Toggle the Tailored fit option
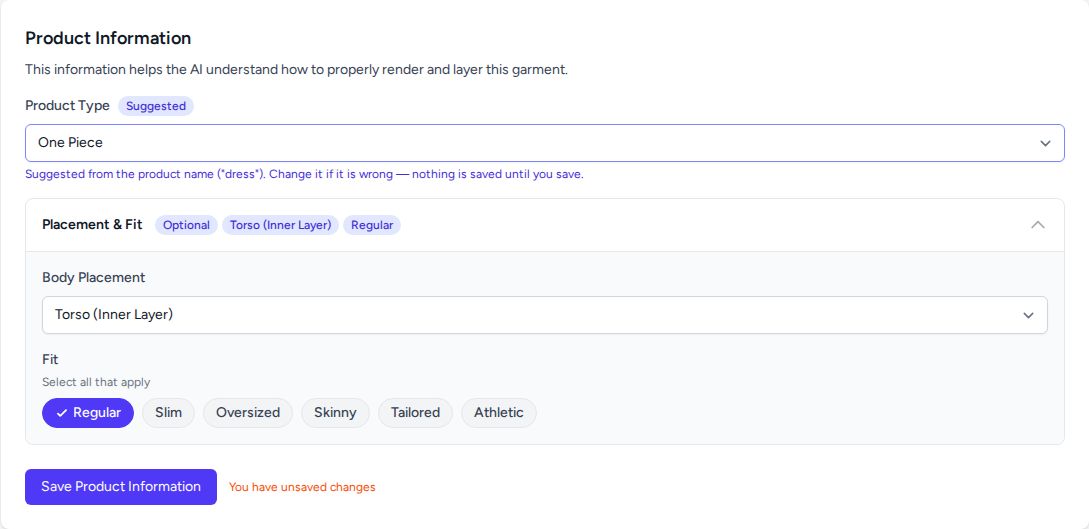The image size is (1089, 529). click(415, 413)
